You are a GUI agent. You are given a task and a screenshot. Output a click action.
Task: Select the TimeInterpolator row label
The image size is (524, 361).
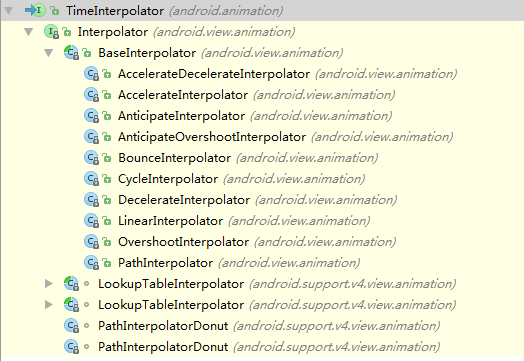[x=115, y=11]
